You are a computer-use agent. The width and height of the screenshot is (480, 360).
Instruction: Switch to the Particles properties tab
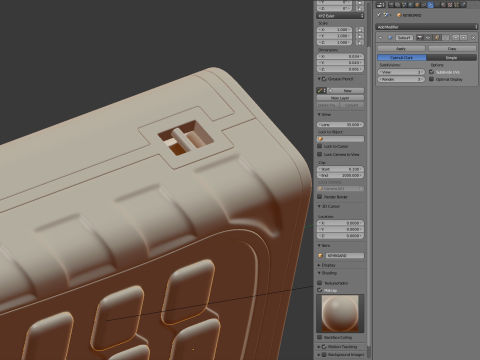tap(456, 5)
